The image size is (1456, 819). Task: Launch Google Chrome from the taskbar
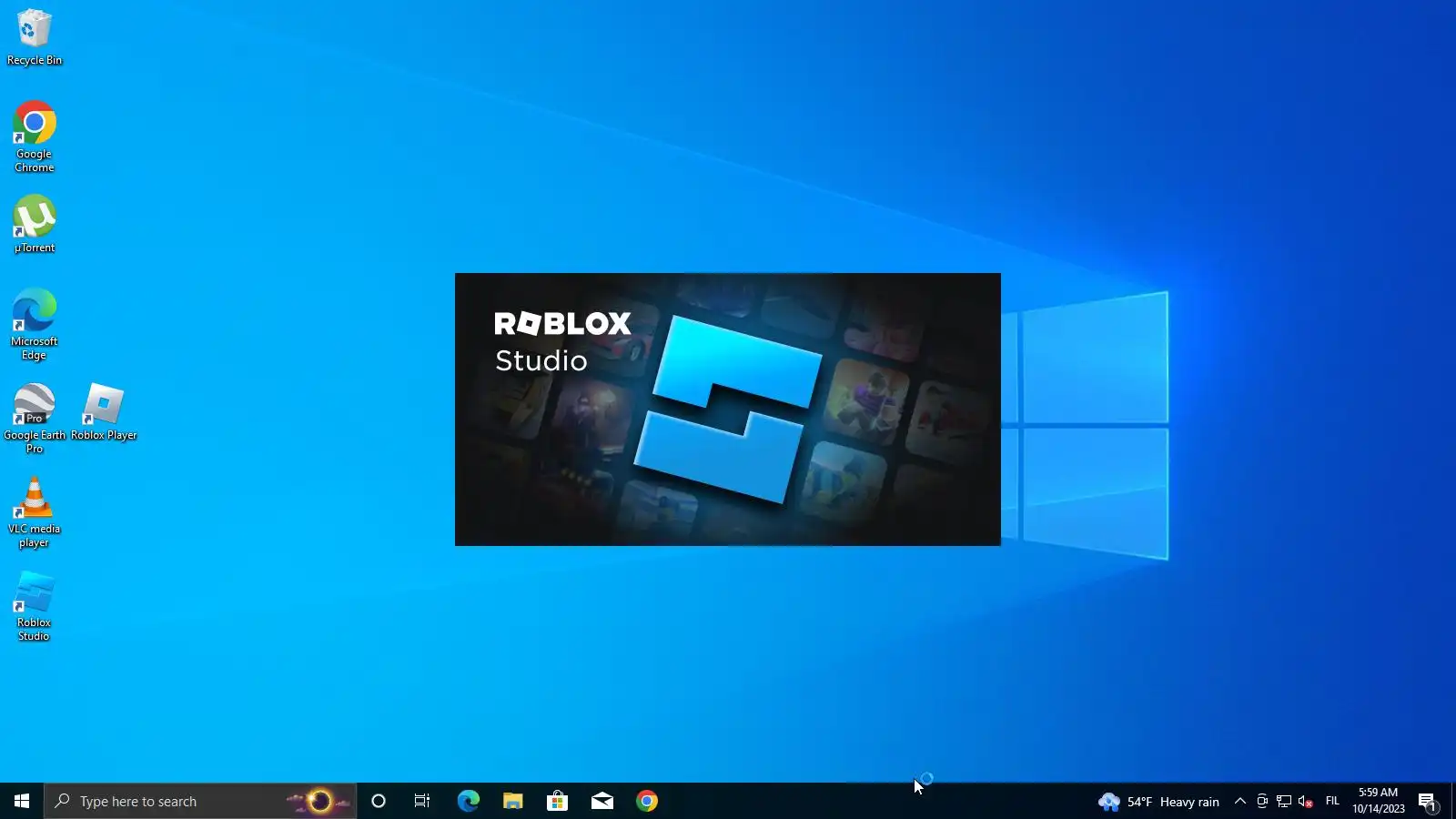click(647, 801)
